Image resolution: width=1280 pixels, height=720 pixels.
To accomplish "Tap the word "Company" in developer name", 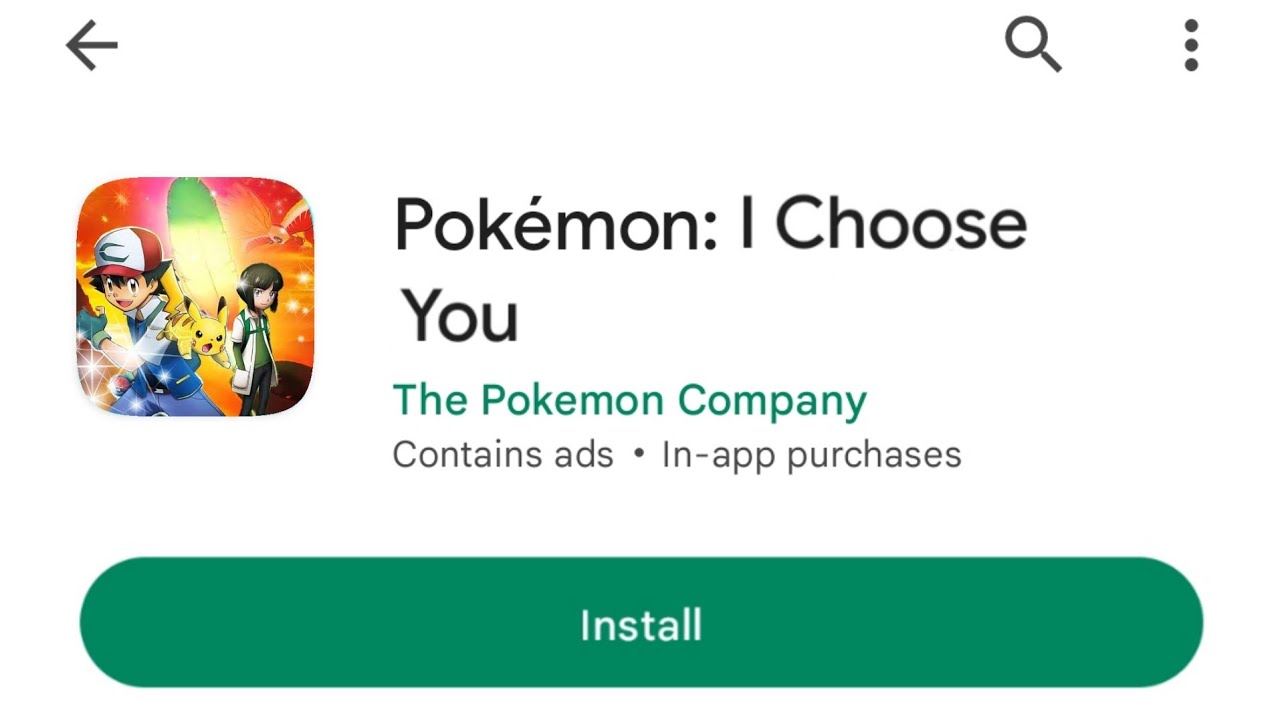I will (x=772, y=403).
